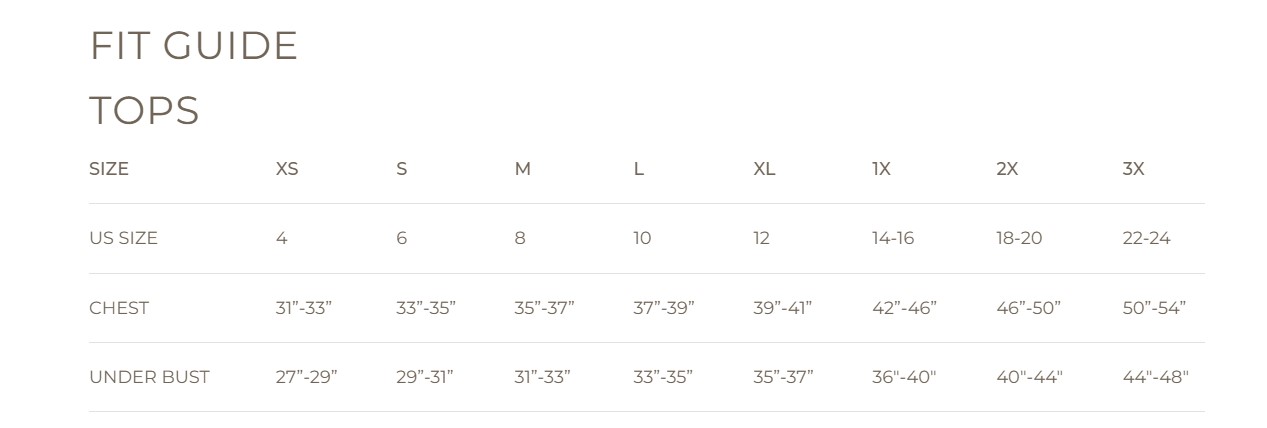Select the M size column header

522,169
